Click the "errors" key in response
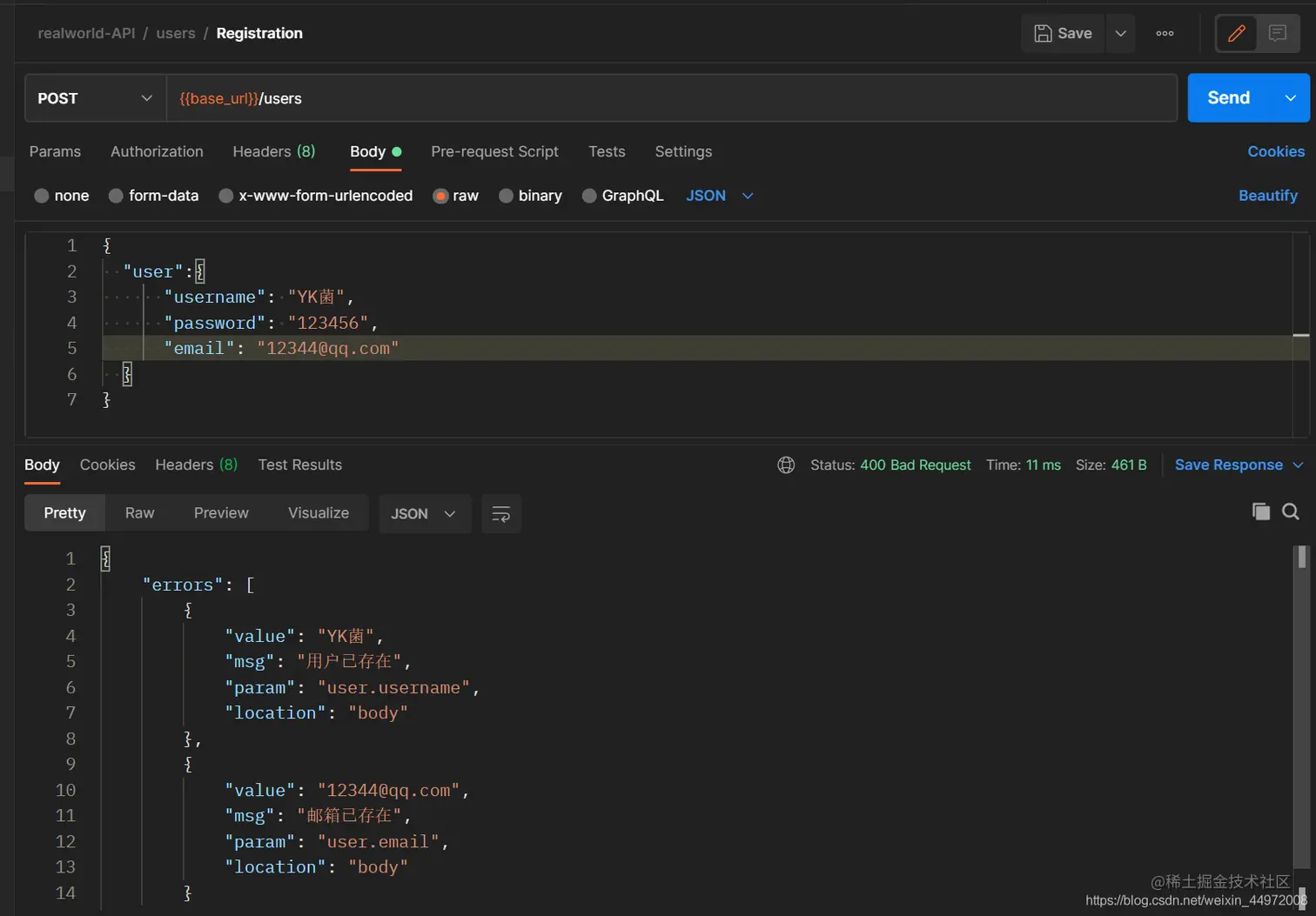Viewport: 1316px width, 916px height. click(182, 585)
